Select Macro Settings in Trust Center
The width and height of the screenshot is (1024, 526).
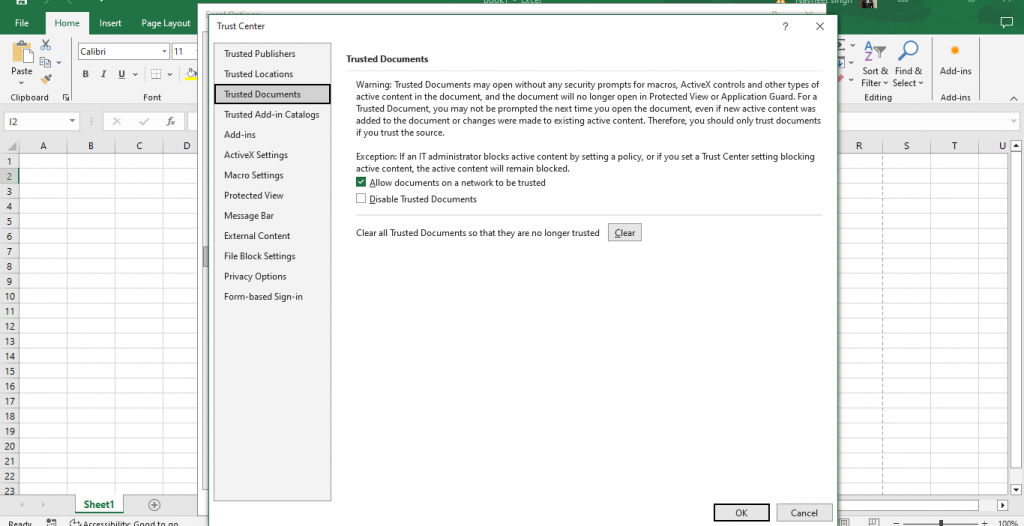(254, 175)
